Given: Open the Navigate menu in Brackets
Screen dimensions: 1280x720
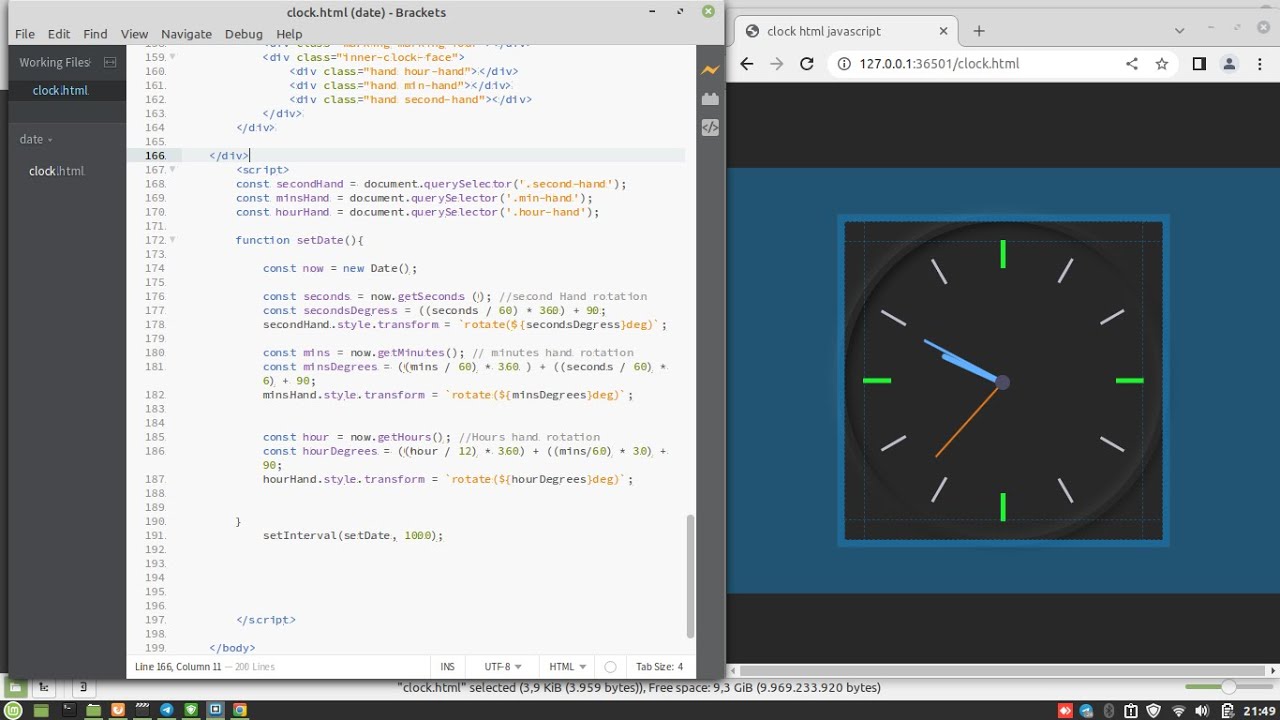Looking at the screenshot, I should tap(186, 34).
